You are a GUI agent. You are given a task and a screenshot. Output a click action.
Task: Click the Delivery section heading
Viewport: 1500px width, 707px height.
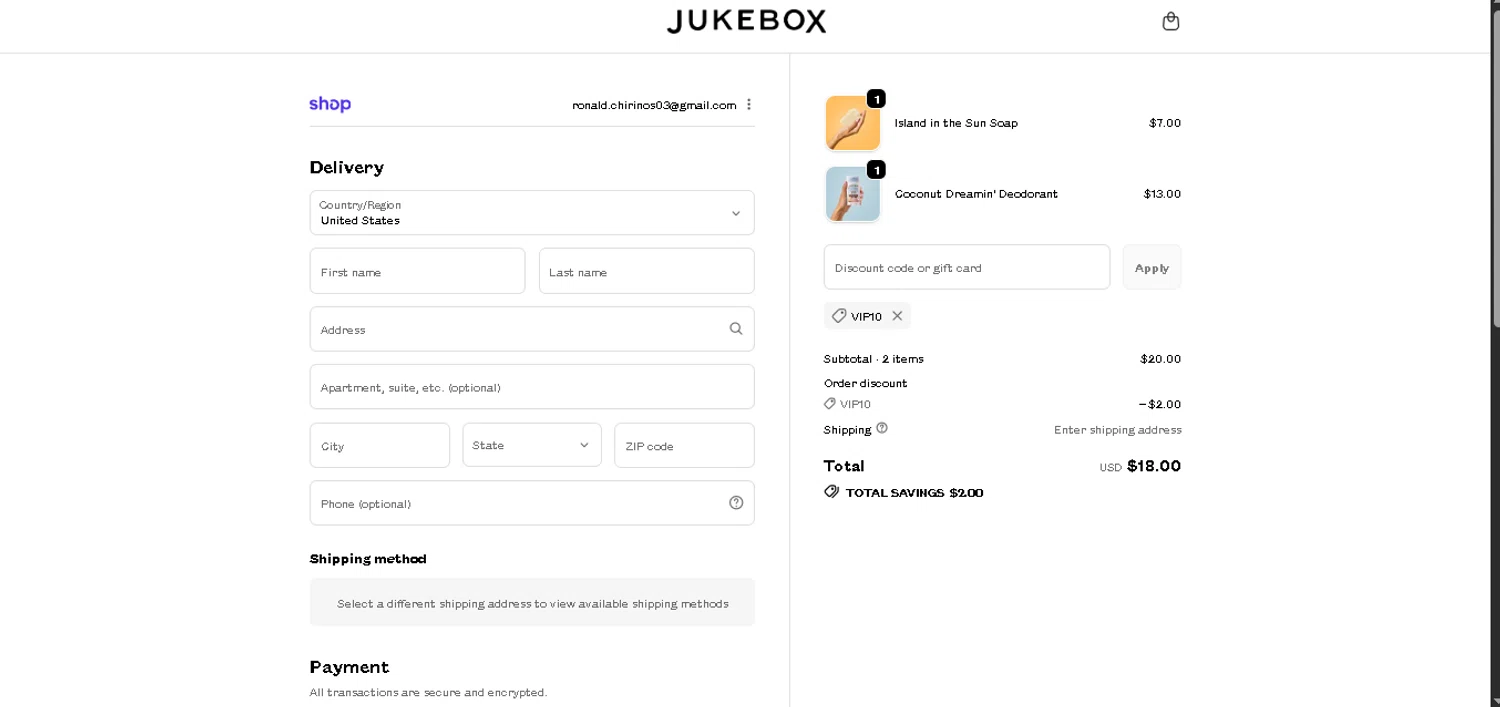point(347,167)
